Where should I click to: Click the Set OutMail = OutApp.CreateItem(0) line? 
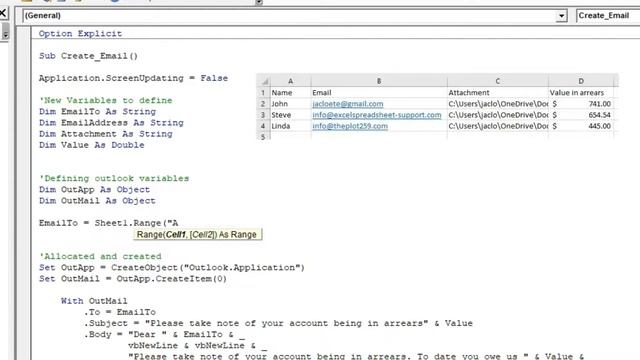click(133, 279)
